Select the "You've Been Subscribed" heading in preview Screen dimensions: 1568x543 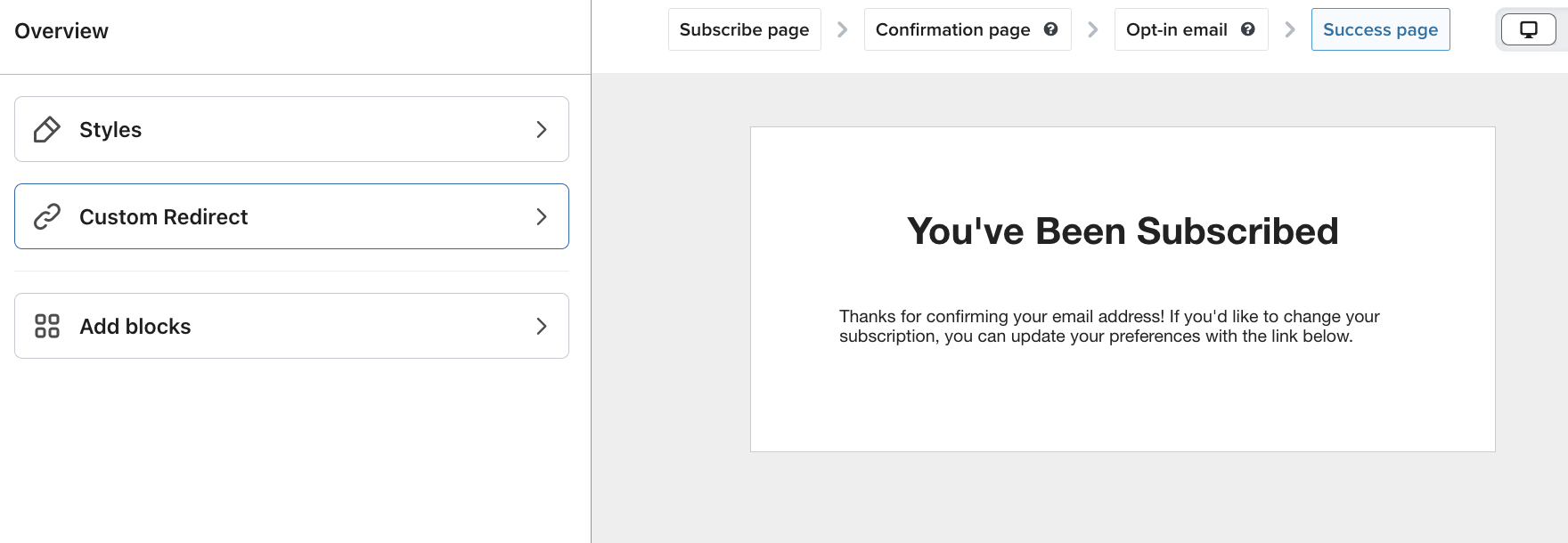1122,231
